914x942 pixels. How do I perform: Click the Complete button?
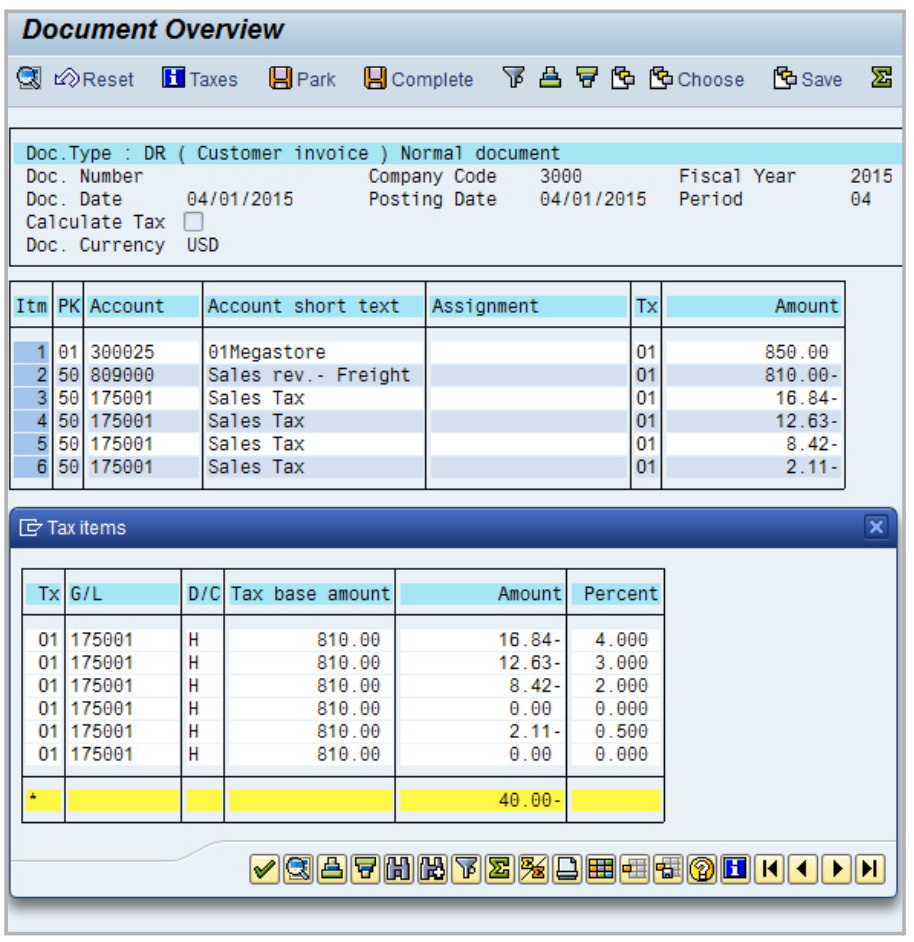click(x=418, y=79)
